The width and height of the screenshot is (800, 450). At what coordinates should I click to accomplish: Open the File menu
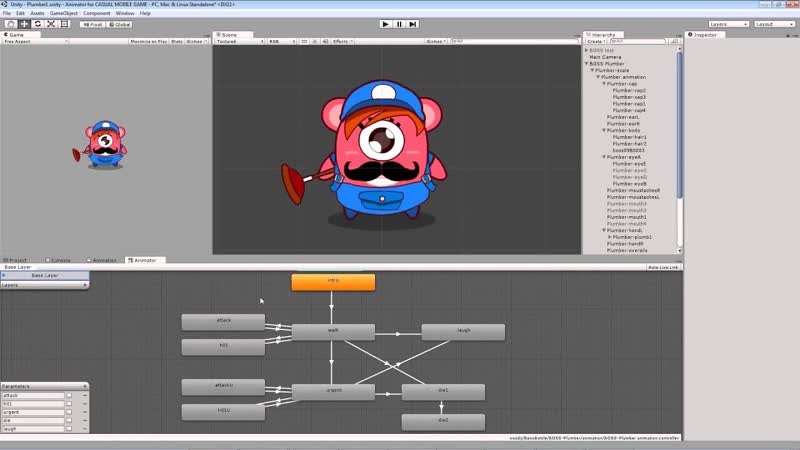click(x=7, y=13)
